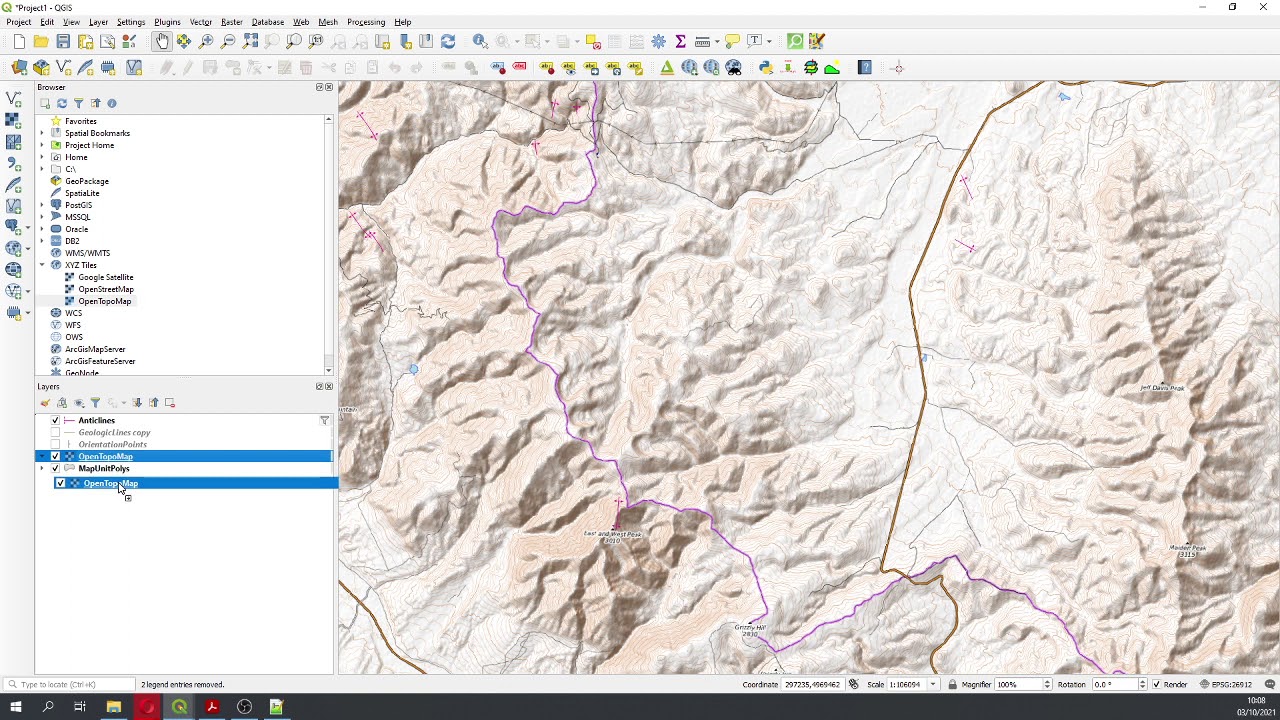The width and height of the screenshot is (1280, 720).
Task: Open the Measure tool dropdown arrow
Action: click(716, 41)
